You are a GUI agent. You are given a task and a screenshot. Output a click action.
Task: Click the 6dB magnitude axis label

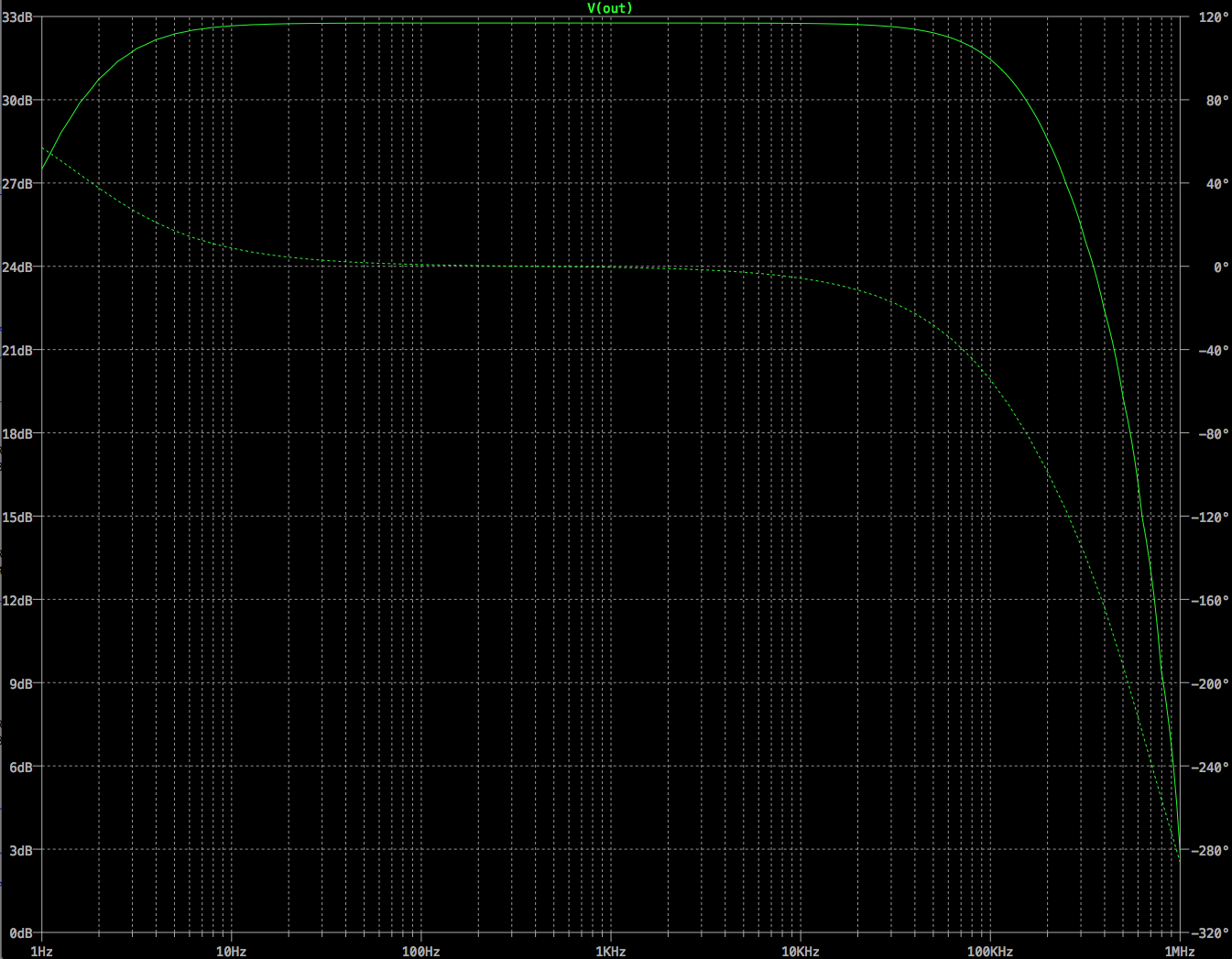pos(21,767)
